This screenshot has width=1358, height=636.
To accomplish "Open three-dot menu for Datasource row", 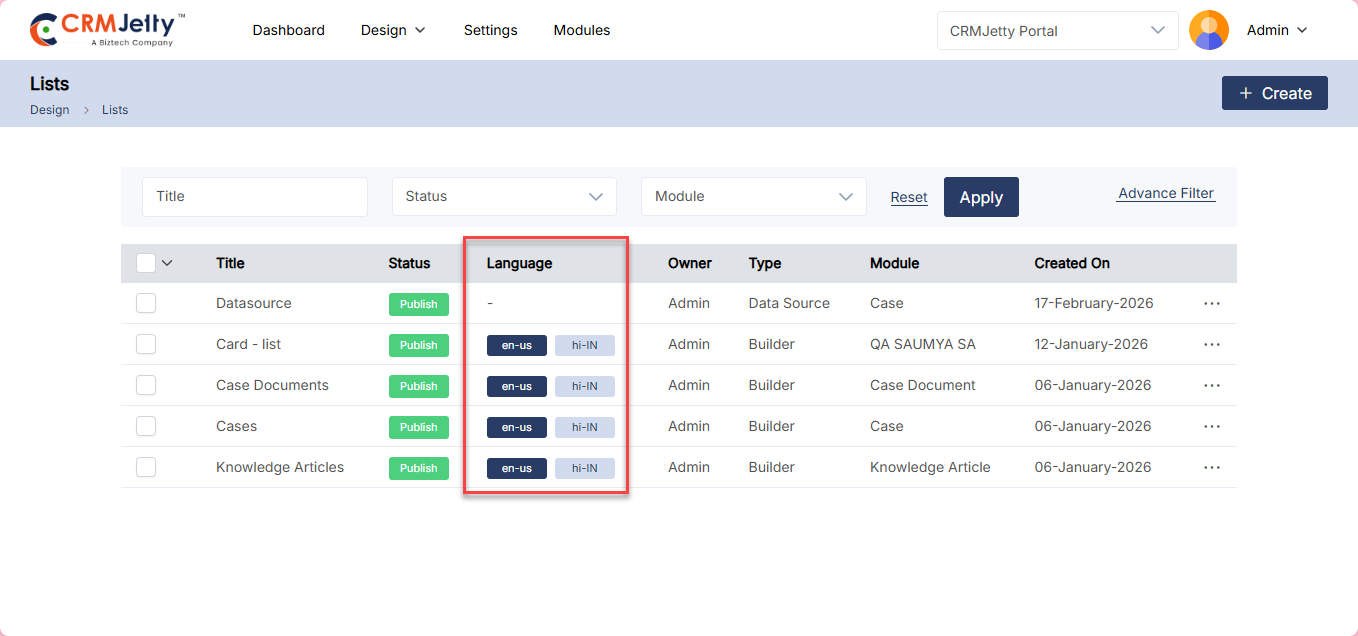I will coord(1212,303).
